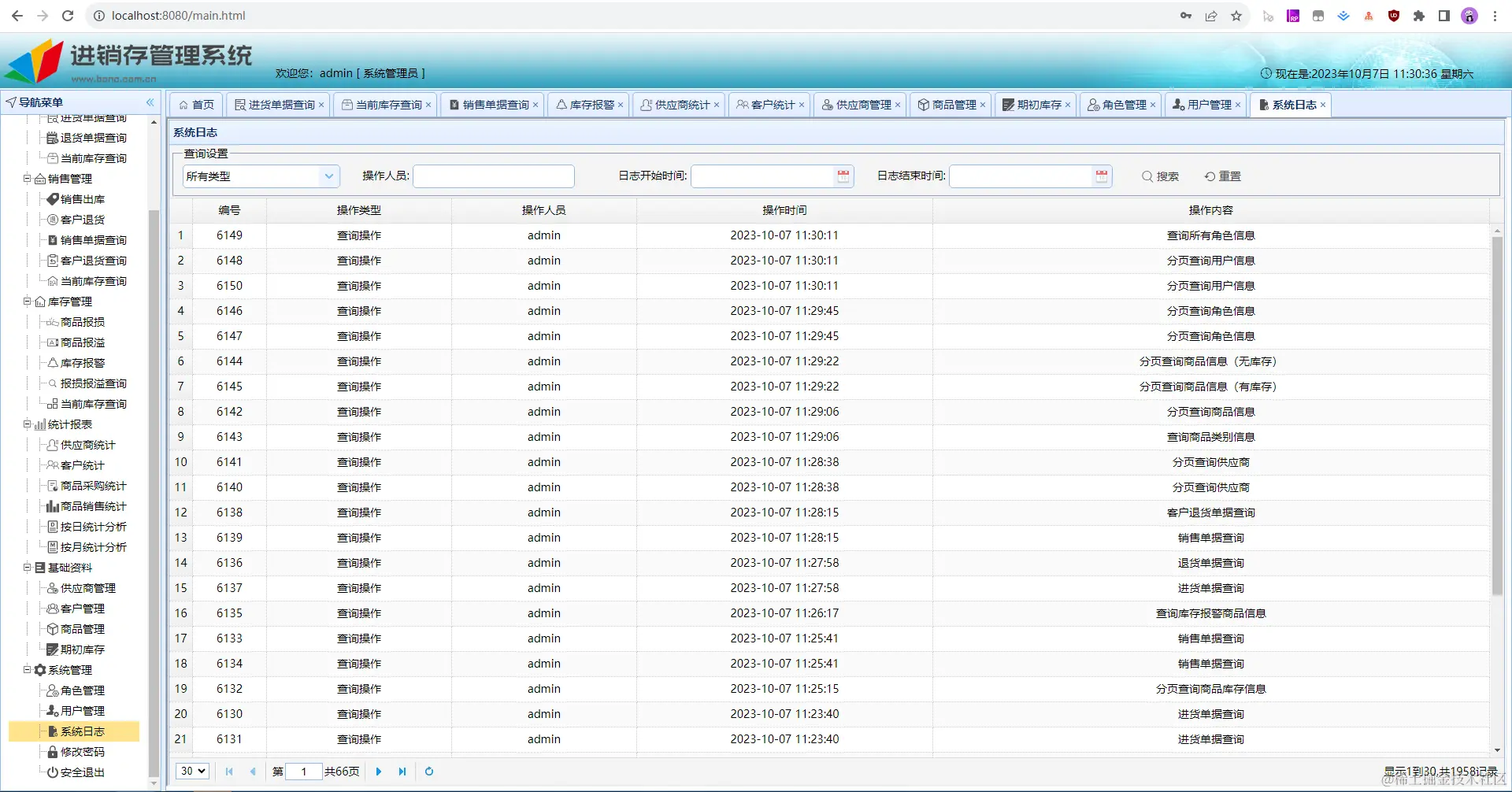Image resolution: width=1512 pixels, height=792 pixels.
Task: Open 期初库存 in the sidebar tree
Action: [x=82, y=650]
